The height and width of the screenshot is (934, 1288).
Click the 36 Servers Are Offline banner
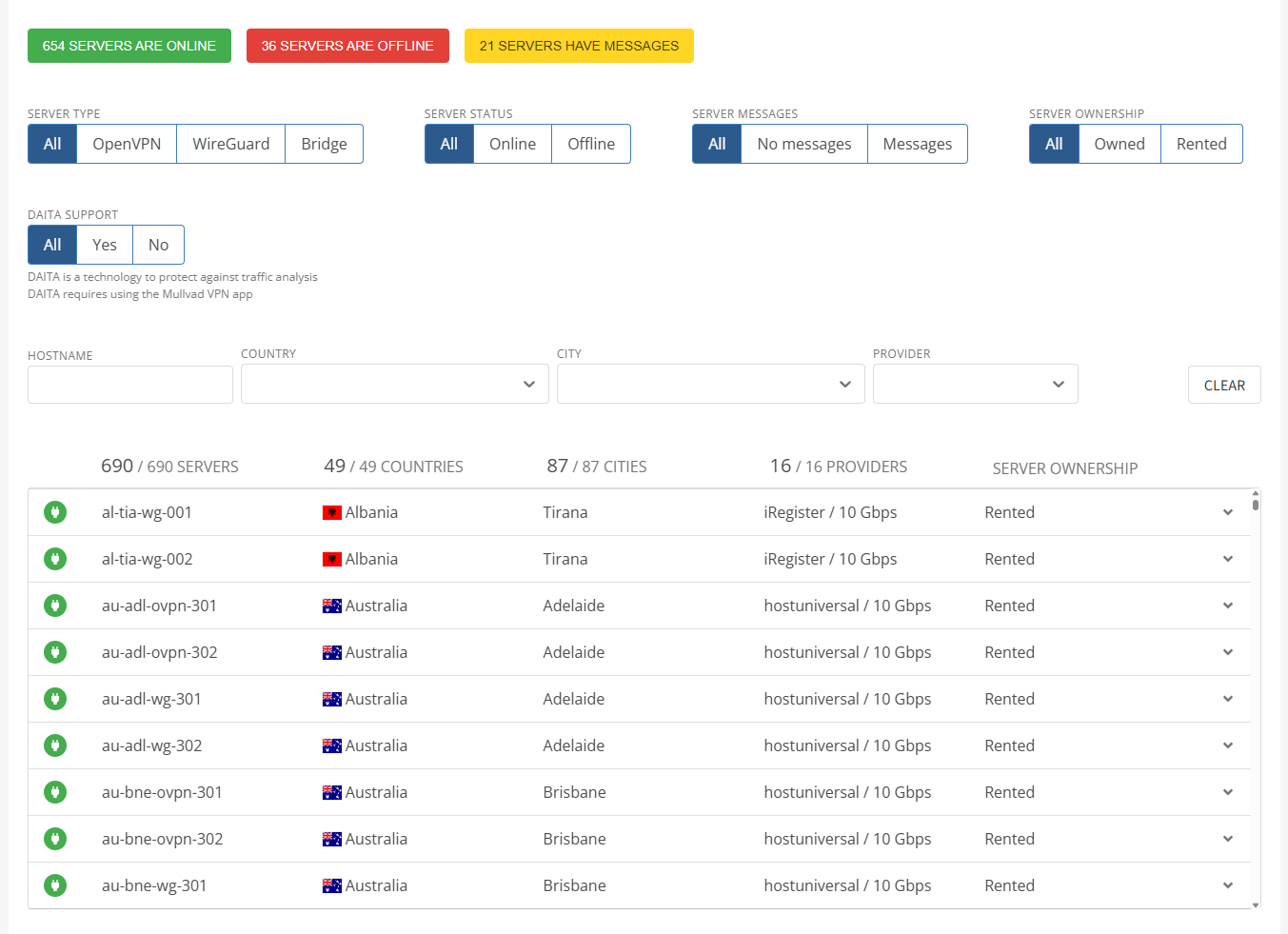(347, 46)
